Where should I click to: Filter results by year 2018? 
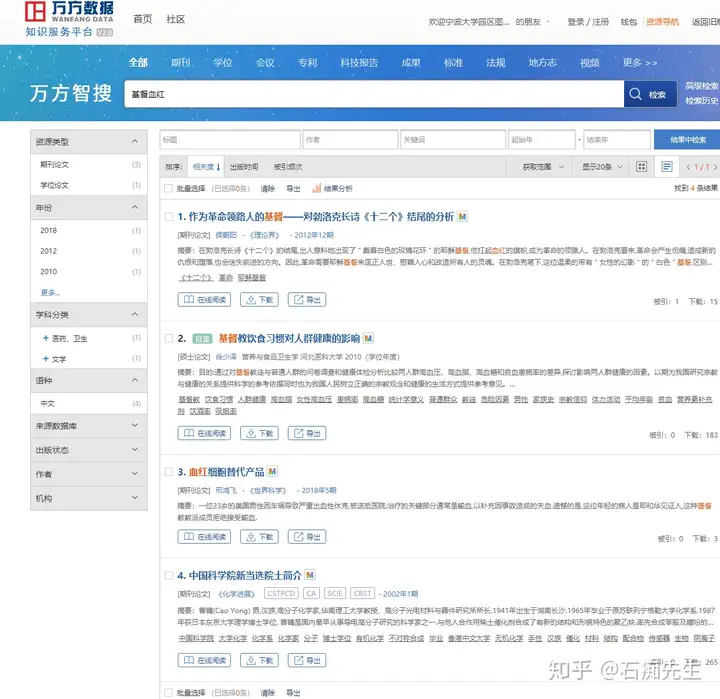coord(49,230)
